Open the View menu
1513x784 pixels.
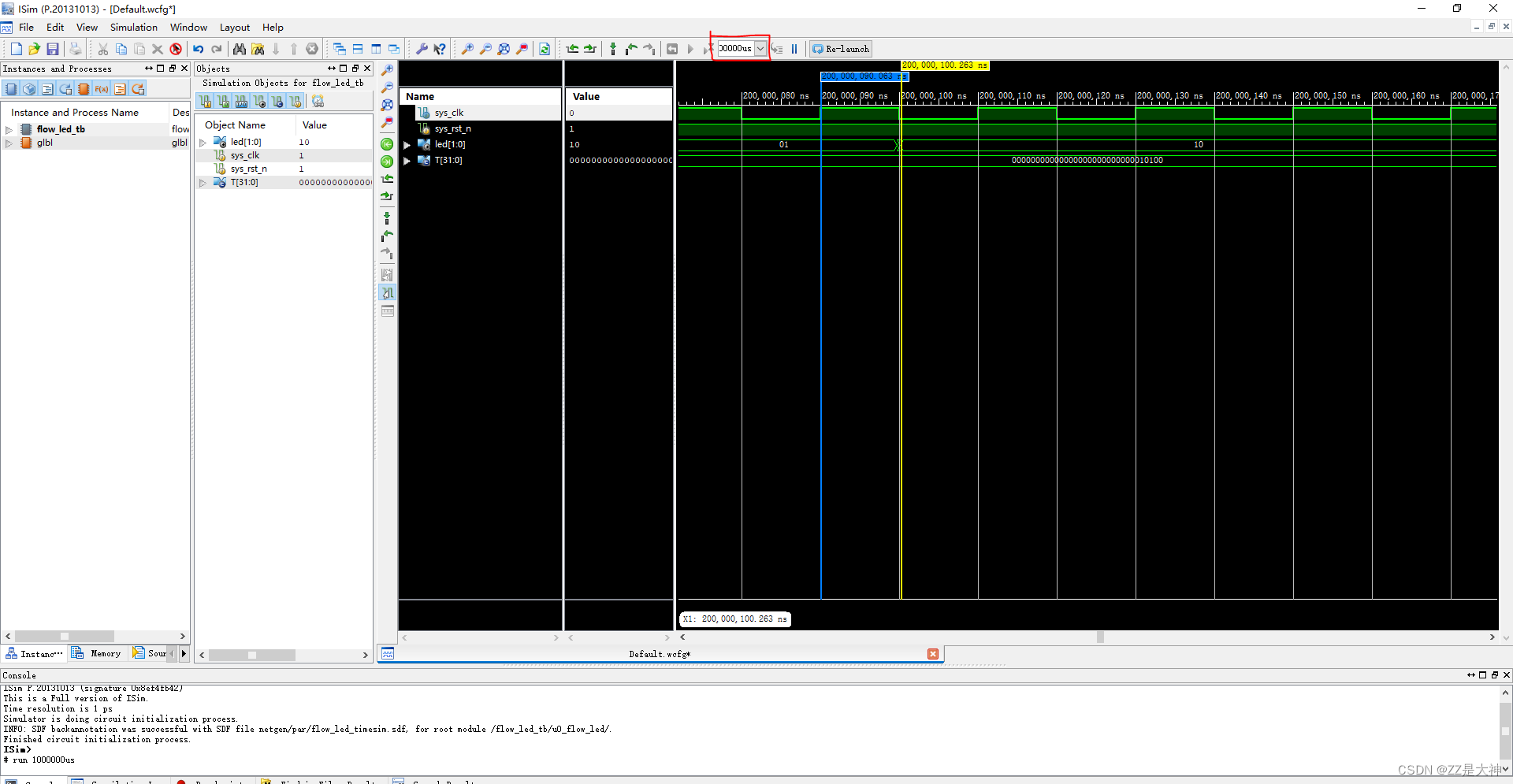(x=87, y=27)
